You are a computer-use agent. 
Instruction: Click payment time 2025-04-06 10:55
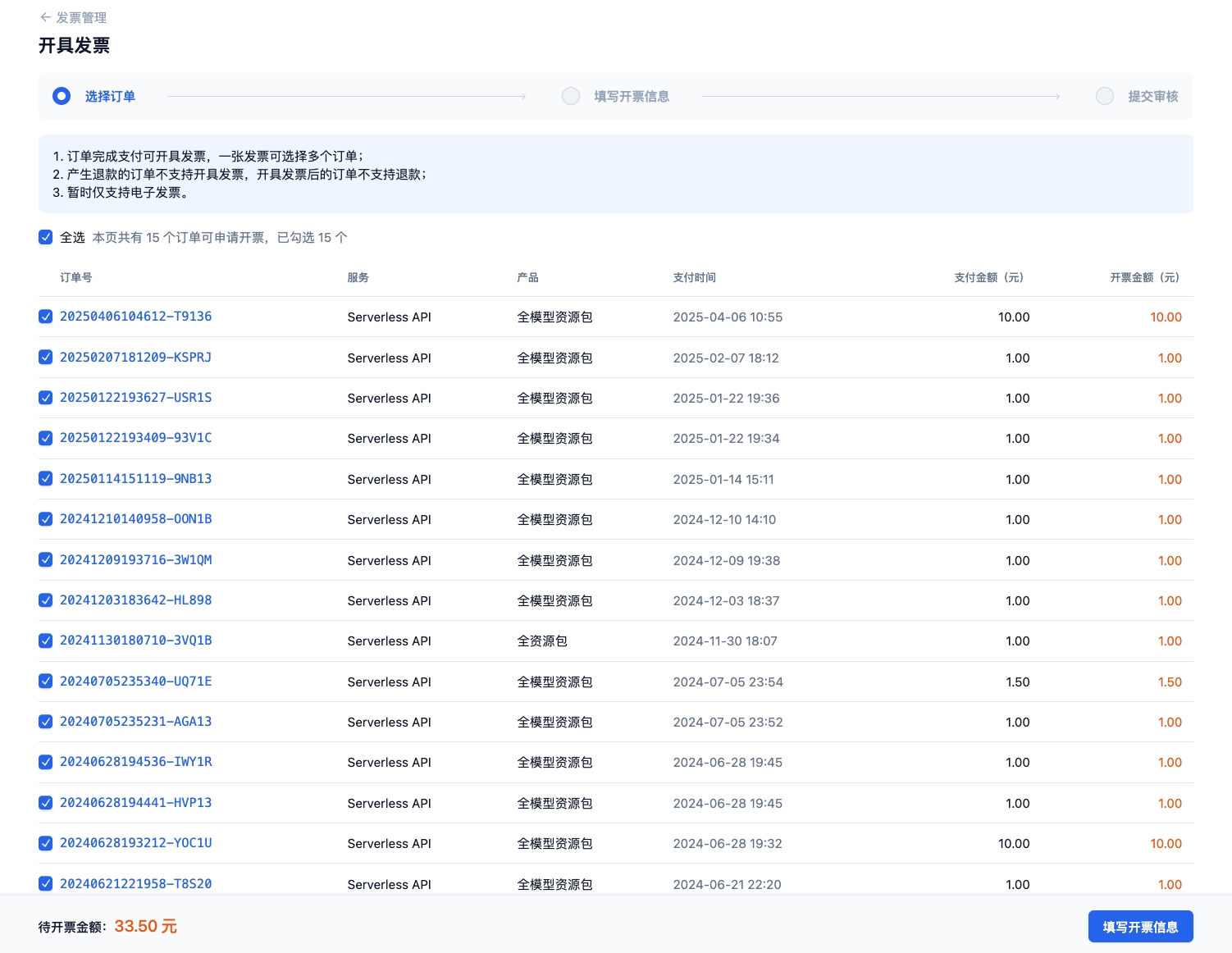(x=728, y=317)
